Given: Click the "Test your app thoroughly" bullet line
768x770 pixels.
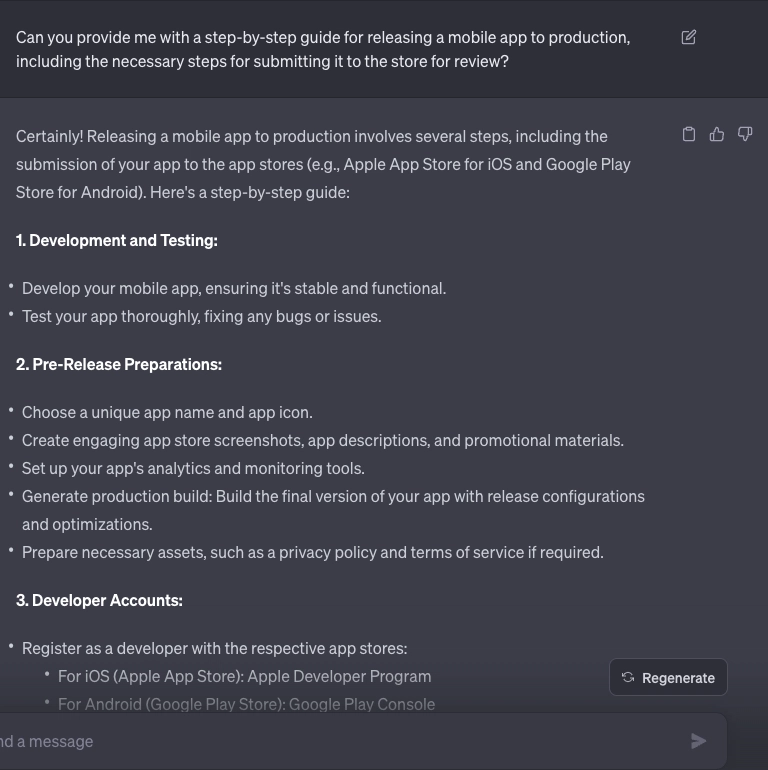Looking at the screenshot, I should coord(202,316).
